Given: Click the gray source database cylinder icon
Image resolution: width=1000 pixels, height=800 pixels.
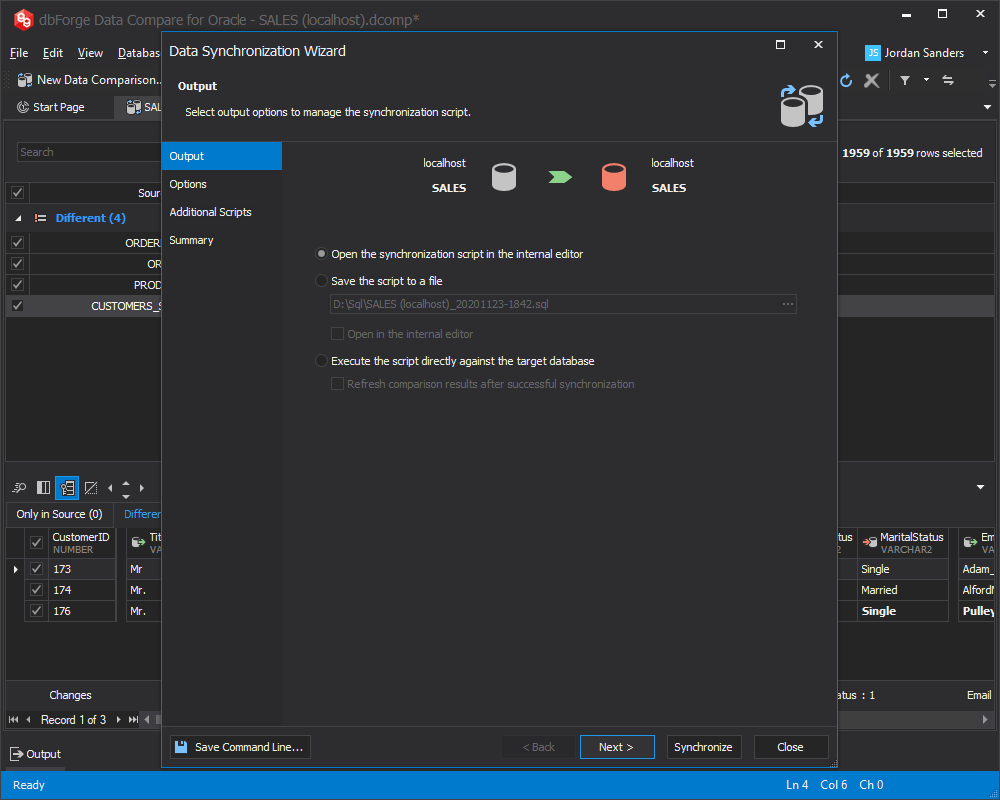Looking at the screenshot, I should (x=504, y=177).
